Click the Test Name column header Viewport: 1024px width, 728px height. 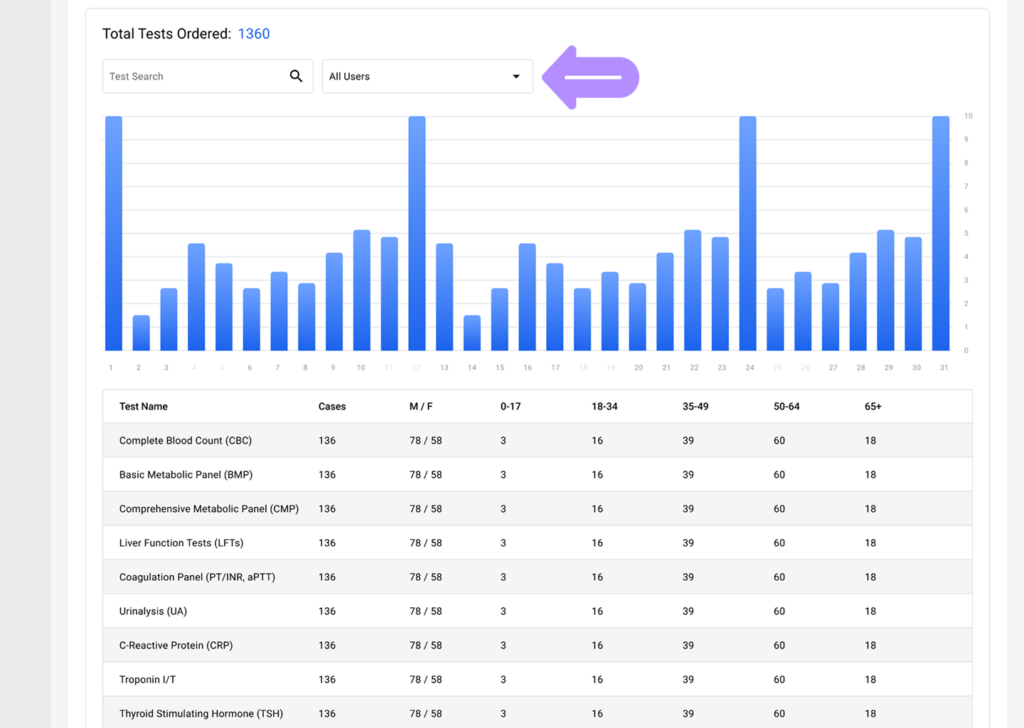pyautogui.click(x=143, y=407)
